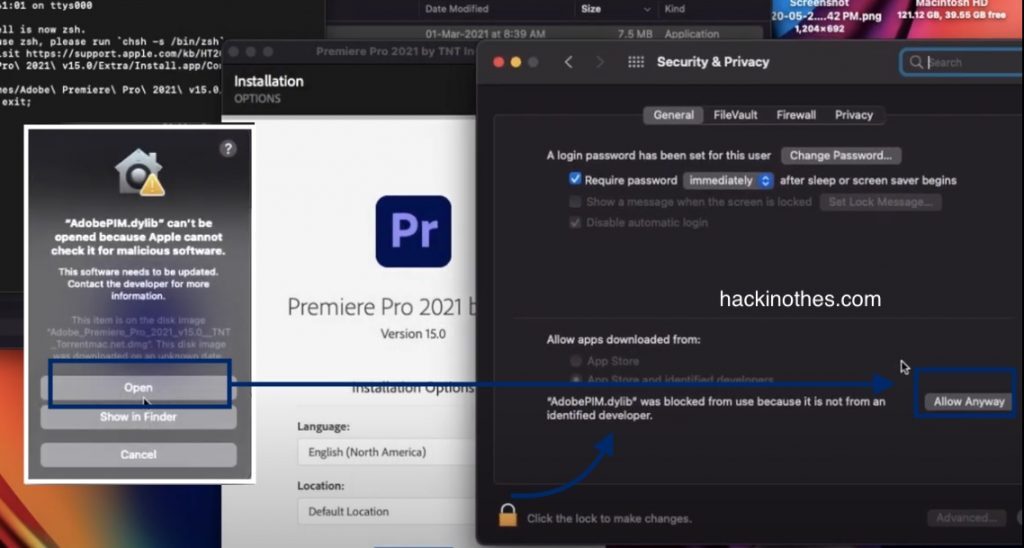The image size is (1024, 548).
Task: Open the immediately password delay dropdown
Action: tap(728, 180)
